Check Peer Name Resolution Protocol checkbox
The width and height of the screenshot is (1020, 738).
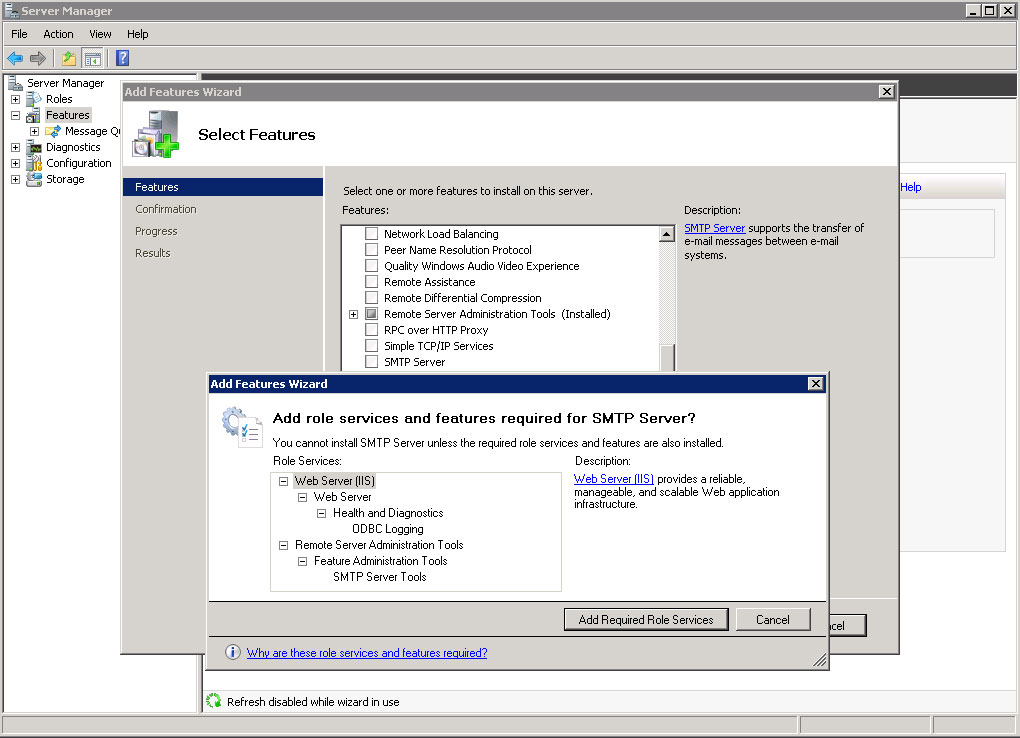point(371,250)
